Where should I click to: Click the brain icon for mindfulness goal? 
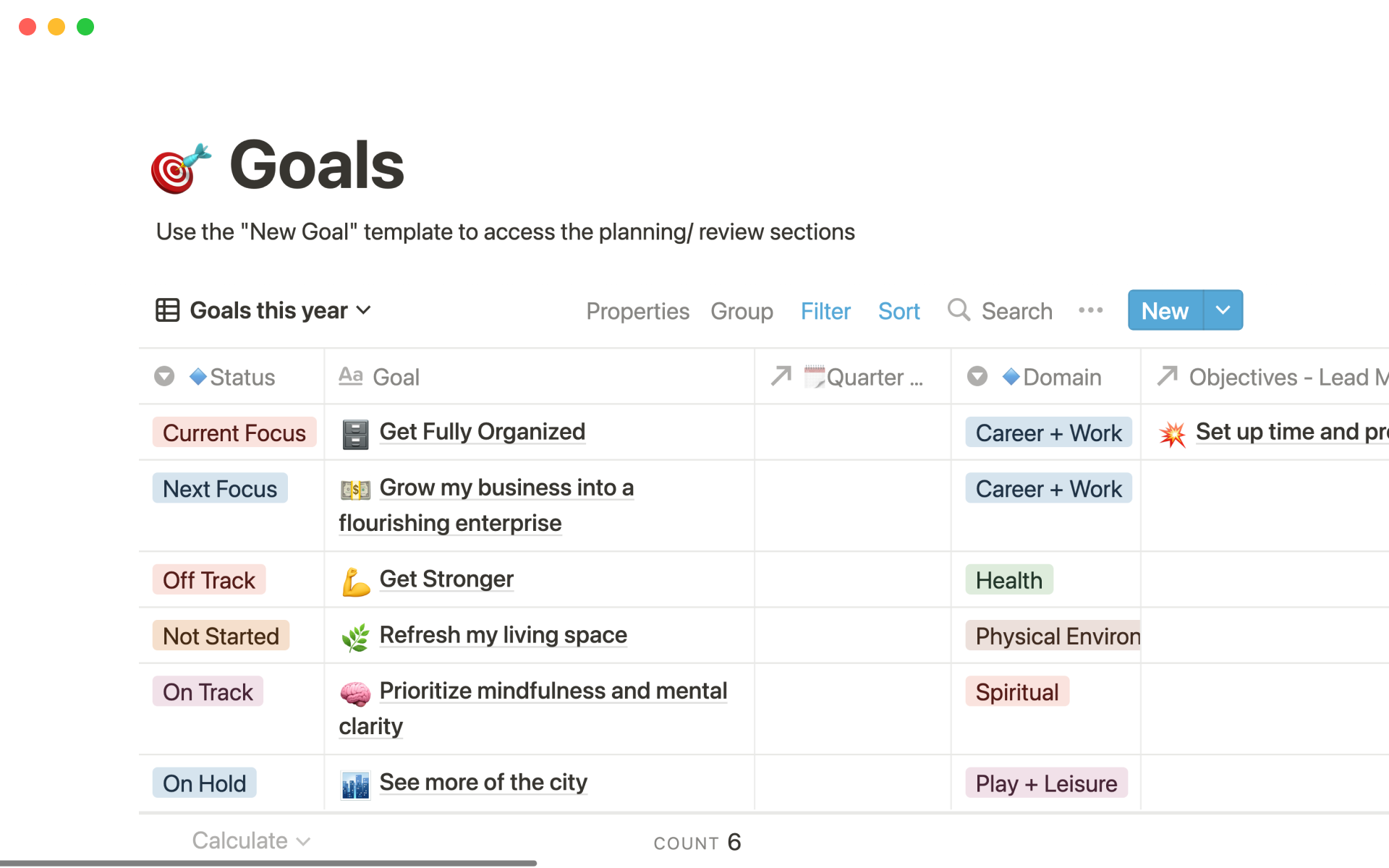[x=355, y=694]
